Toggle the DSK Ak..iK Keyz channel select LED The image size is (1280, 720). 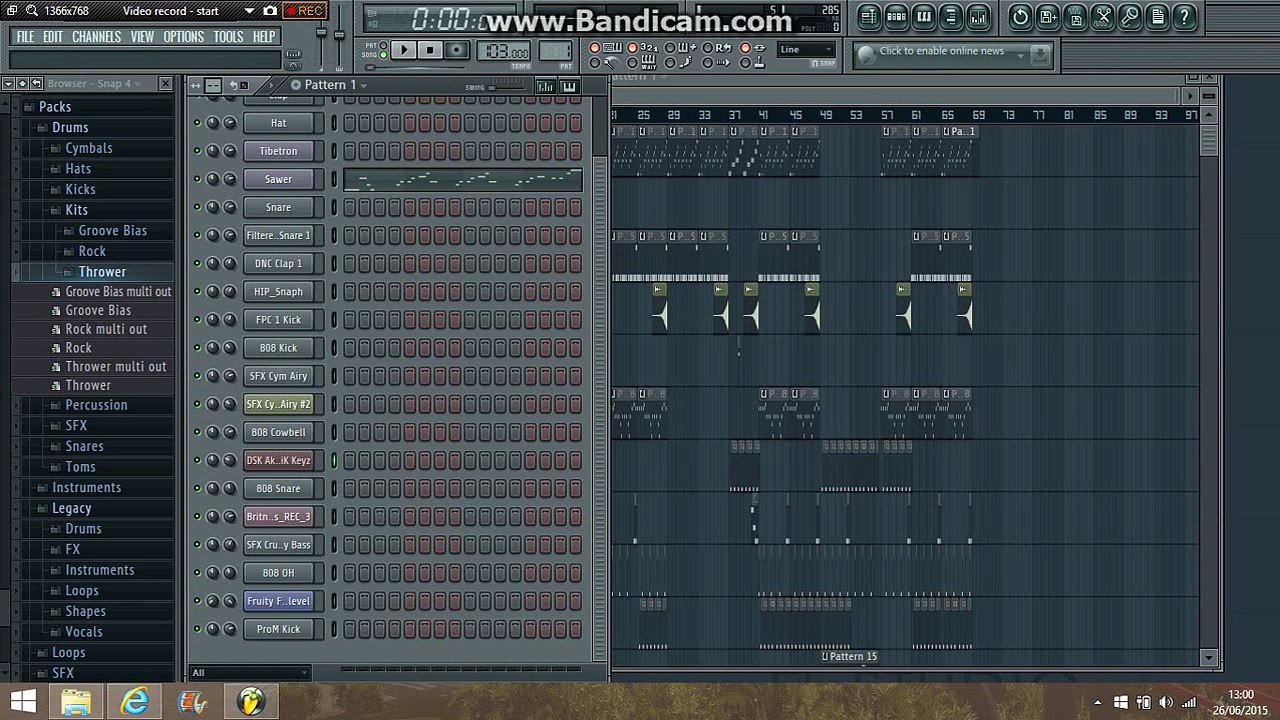click(x=334, y=460)
